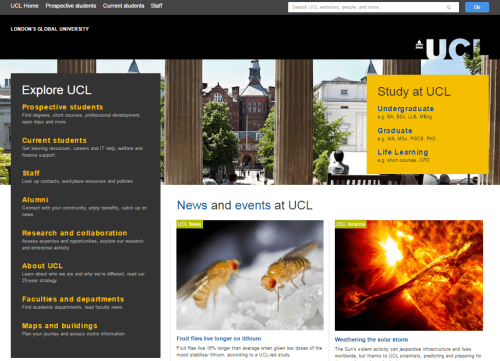Open 'Fruit flies live longer on lithium' article
500x361 pixels.
coord(219,338)
